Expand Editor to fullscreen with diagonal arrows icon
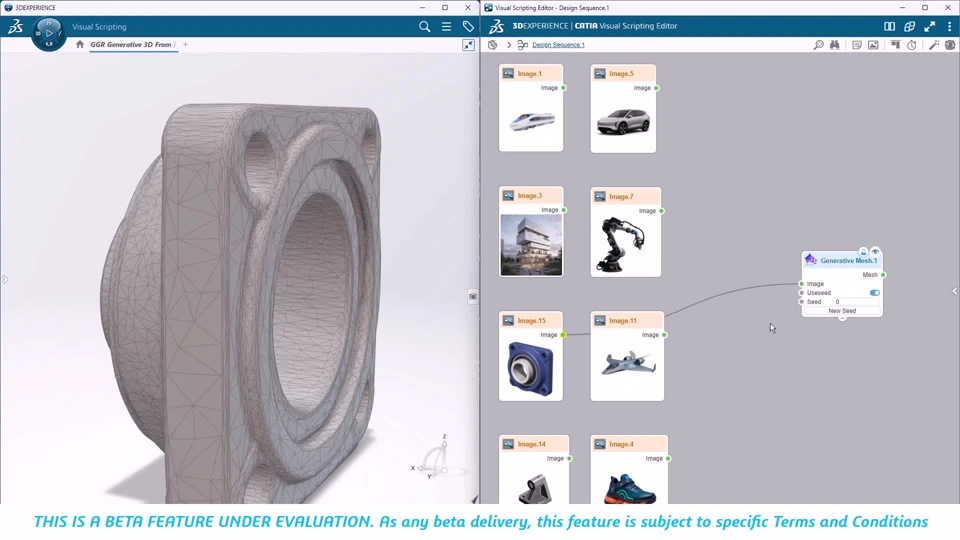Image resolution: width=960 pixels, height=540 pixels. click(x=930, y=26)
